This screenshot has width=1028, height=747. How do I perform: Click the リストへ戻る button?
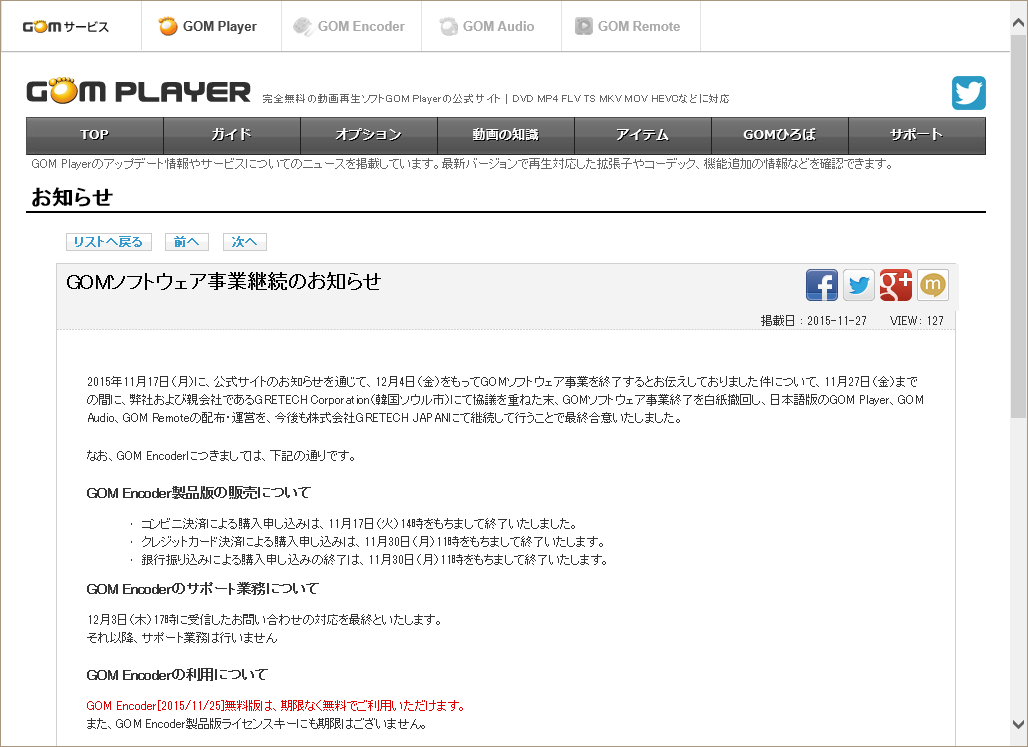point(108,241)
